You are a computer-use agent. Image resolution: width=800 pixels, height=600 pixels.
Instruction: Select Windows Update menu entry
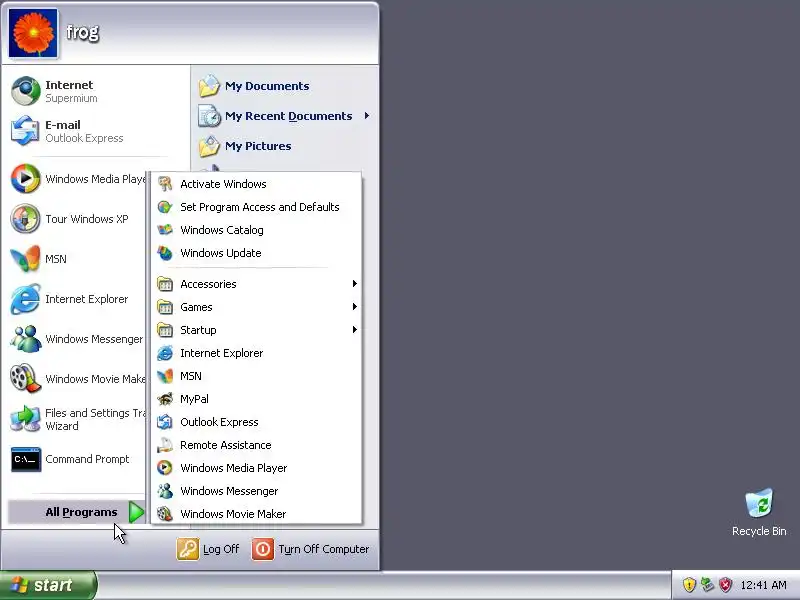click(258, 253)
